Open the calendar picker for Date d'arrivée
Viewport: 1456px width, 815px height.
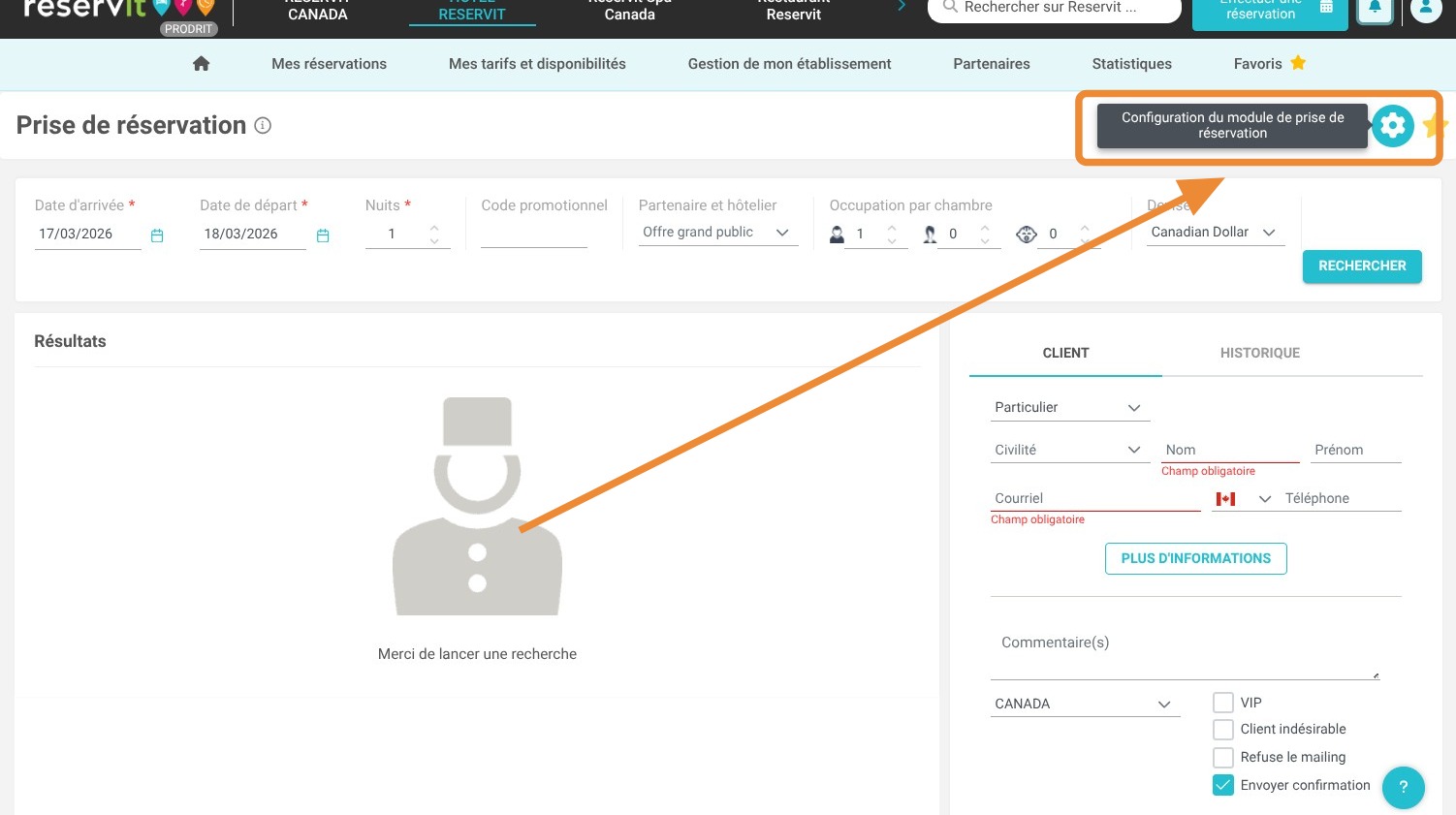(157, 235)
